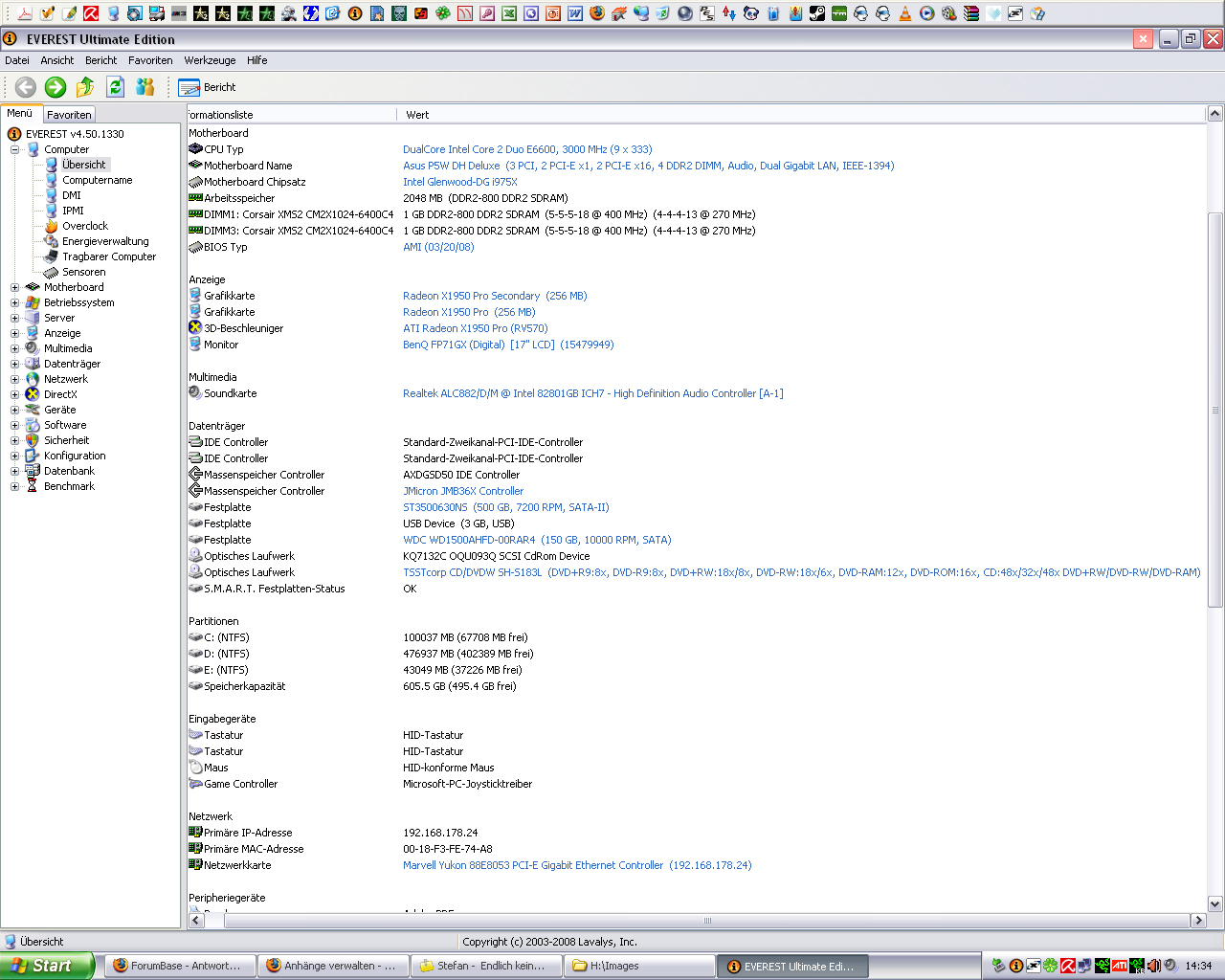Click ICQ flower icon in system tray
The image size is (1225, 980).
pyautogui.click(x=1050, y=966)
